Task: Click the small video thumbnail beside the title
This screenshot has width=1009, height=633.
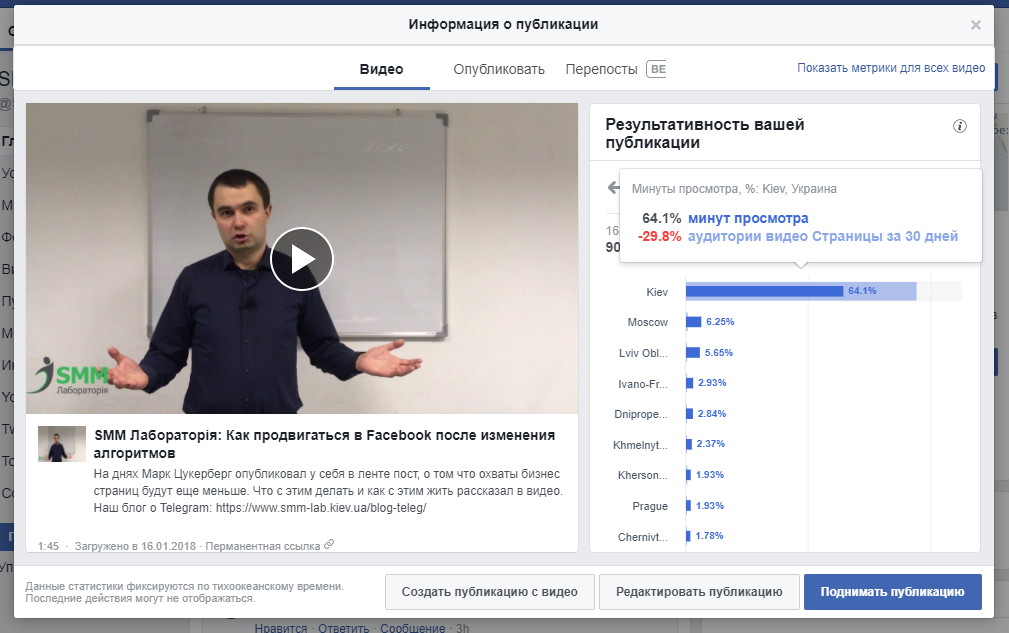Action: pyautogui.click(x=62, y=444)
